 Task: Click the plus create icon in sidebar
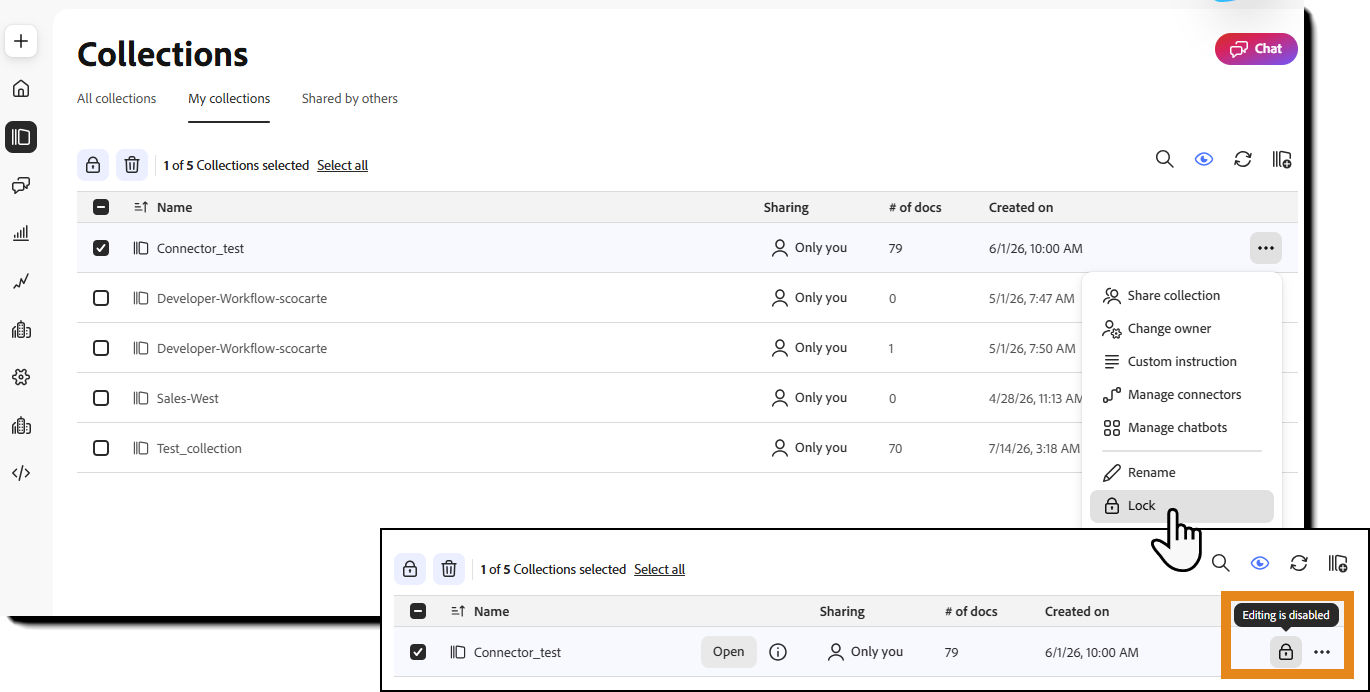[21, 41]
